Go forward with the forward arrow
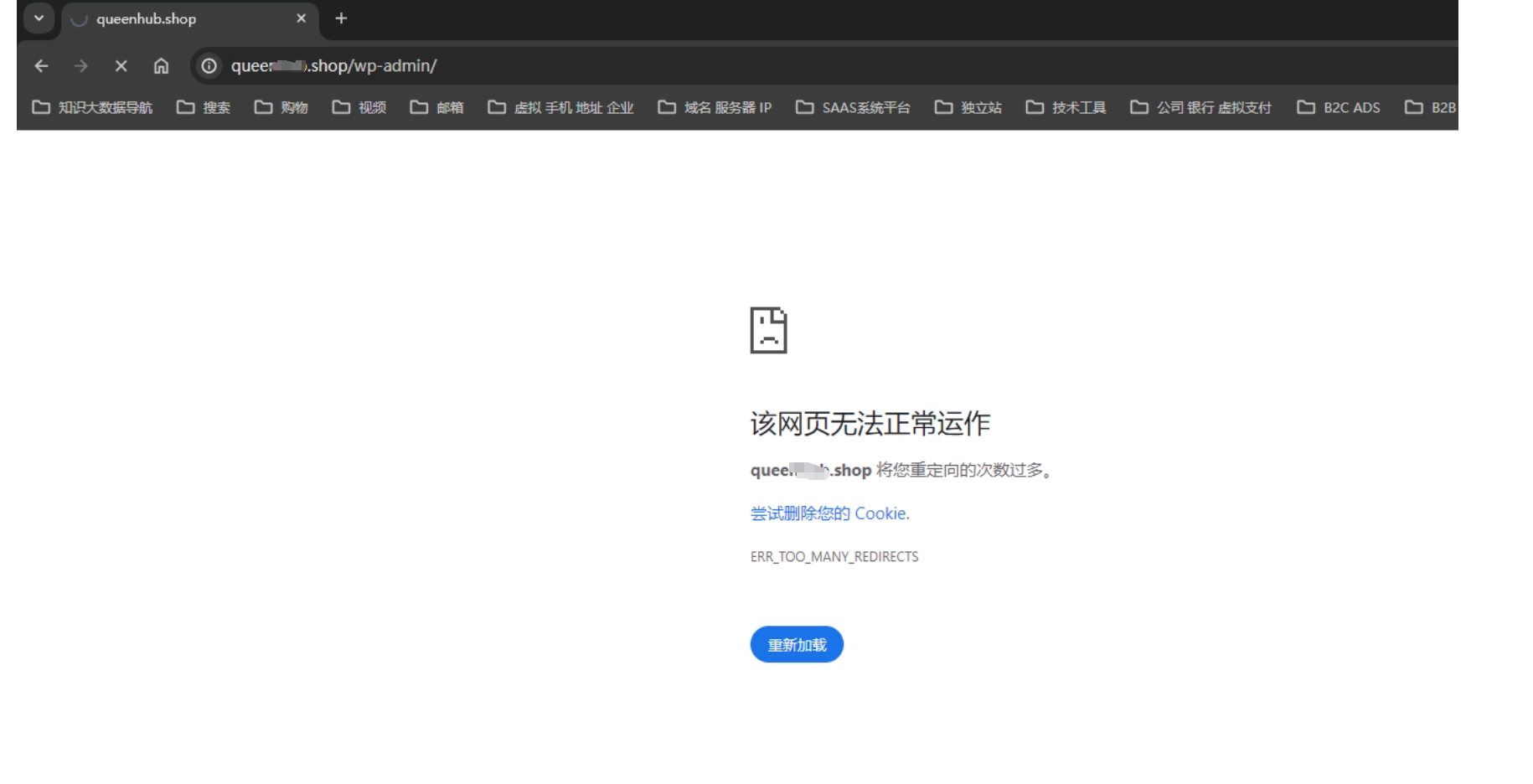 [81, 65]
